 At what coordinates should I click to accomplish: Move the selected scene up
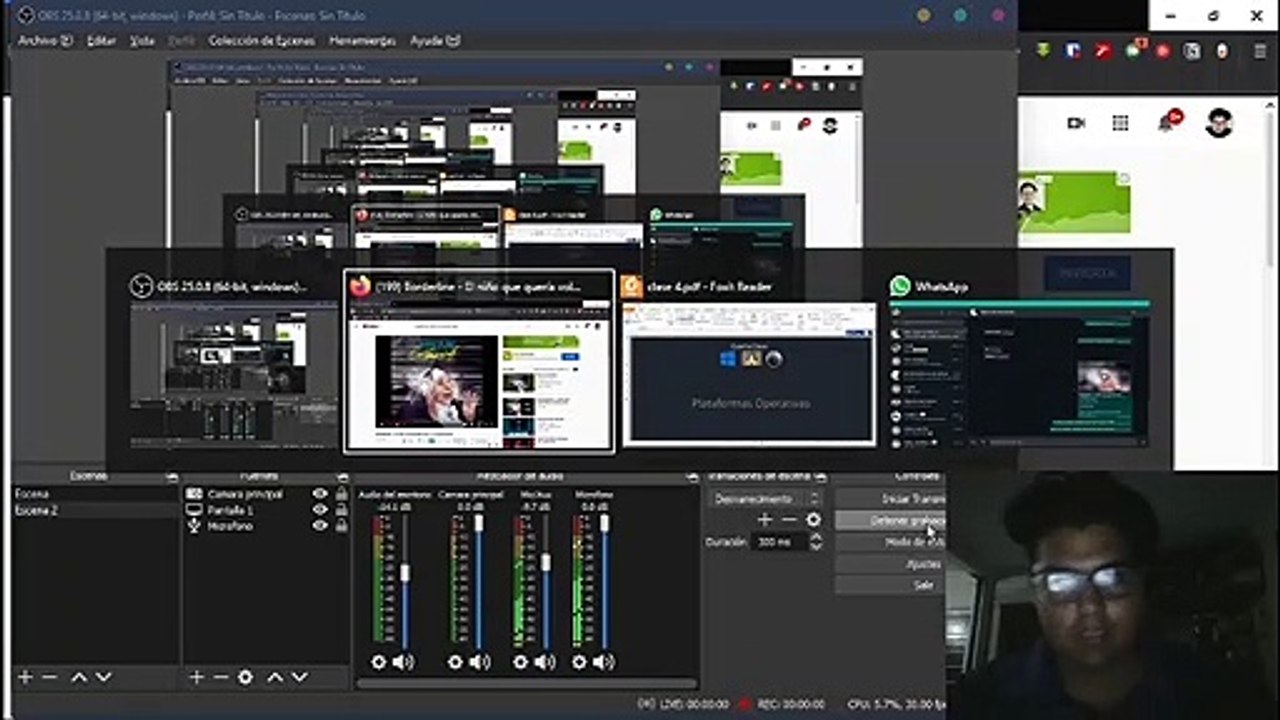tap(79, 677)
